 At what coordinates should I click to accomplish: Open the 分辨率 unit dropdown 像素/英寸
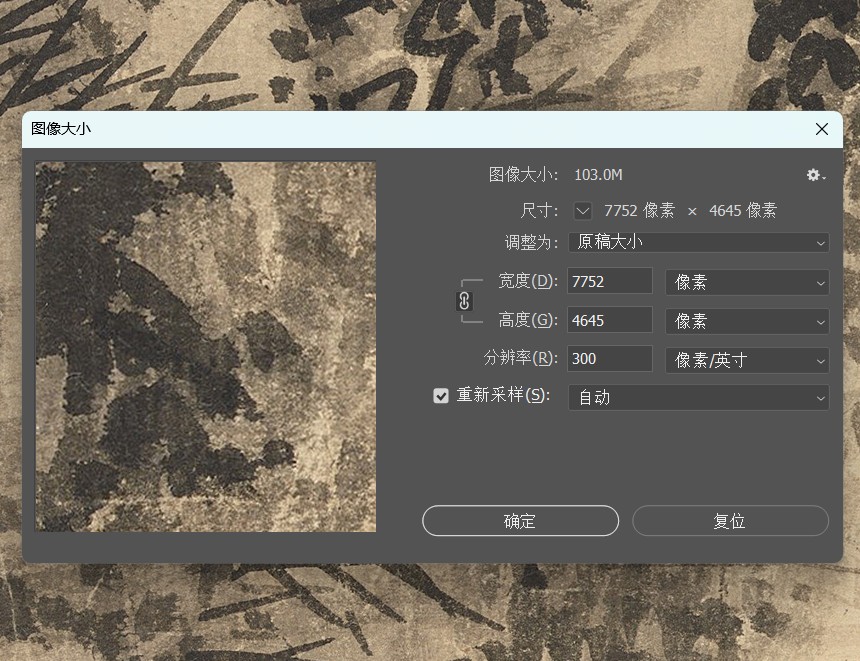point(747,360)
